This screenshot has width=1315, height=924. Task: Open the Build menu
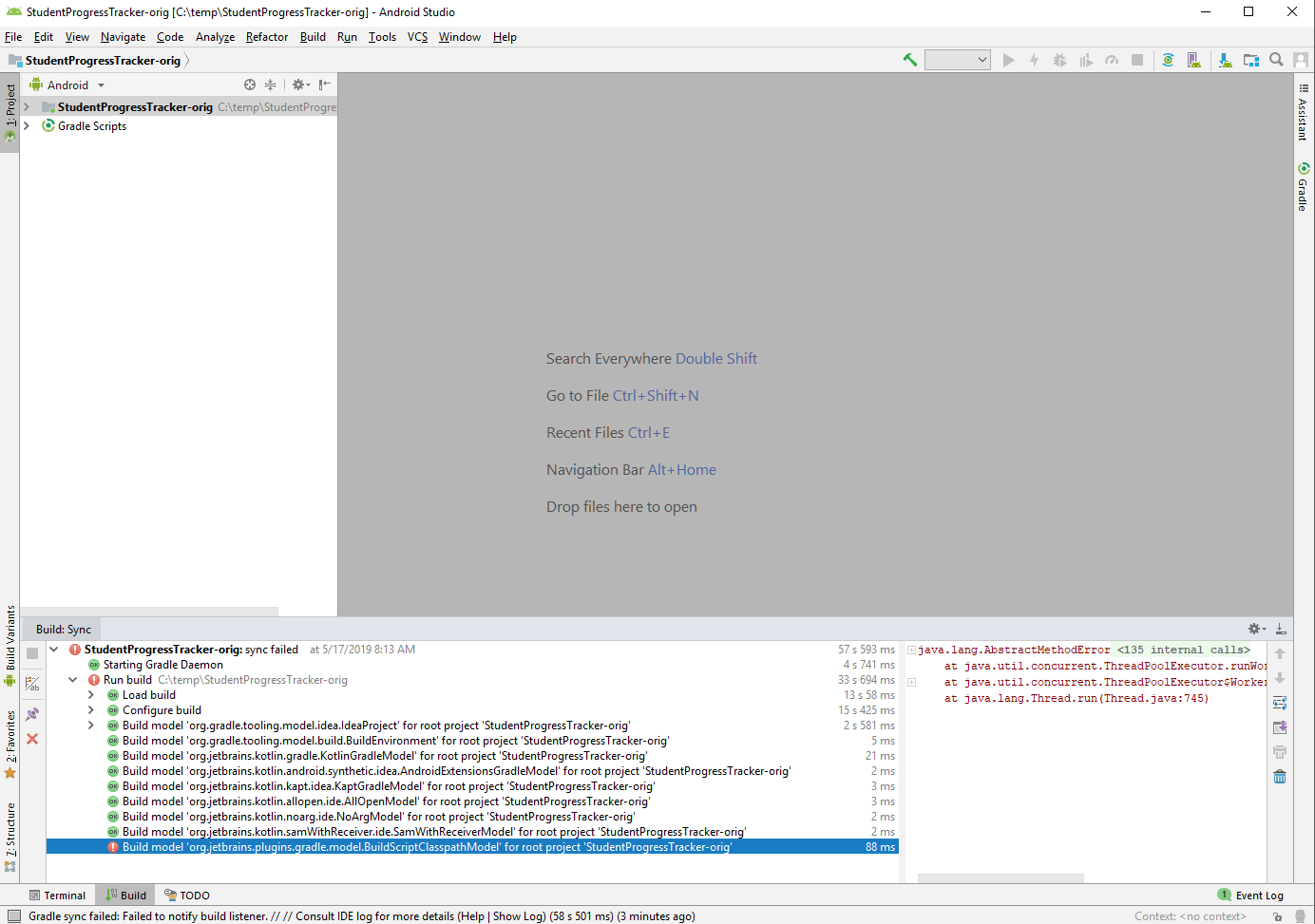pyautogui.click(x=313, y=37)
